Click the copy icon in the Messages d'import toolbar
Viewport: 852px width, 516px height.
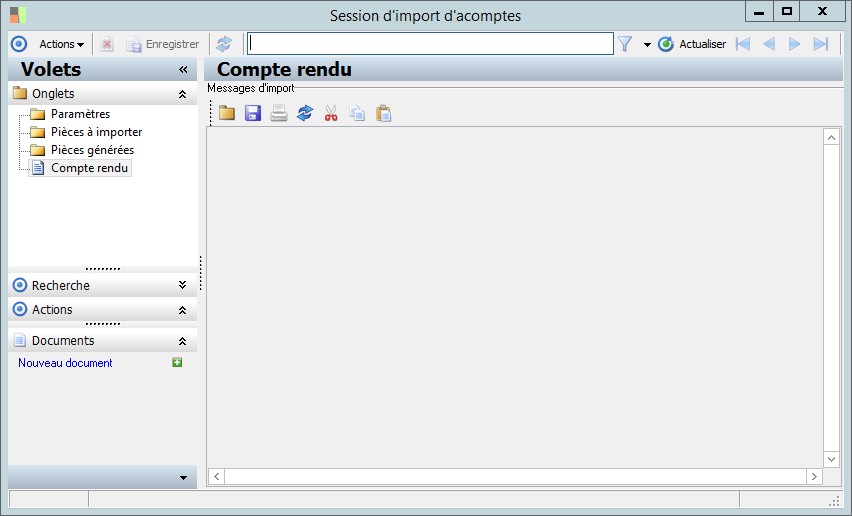357,113
